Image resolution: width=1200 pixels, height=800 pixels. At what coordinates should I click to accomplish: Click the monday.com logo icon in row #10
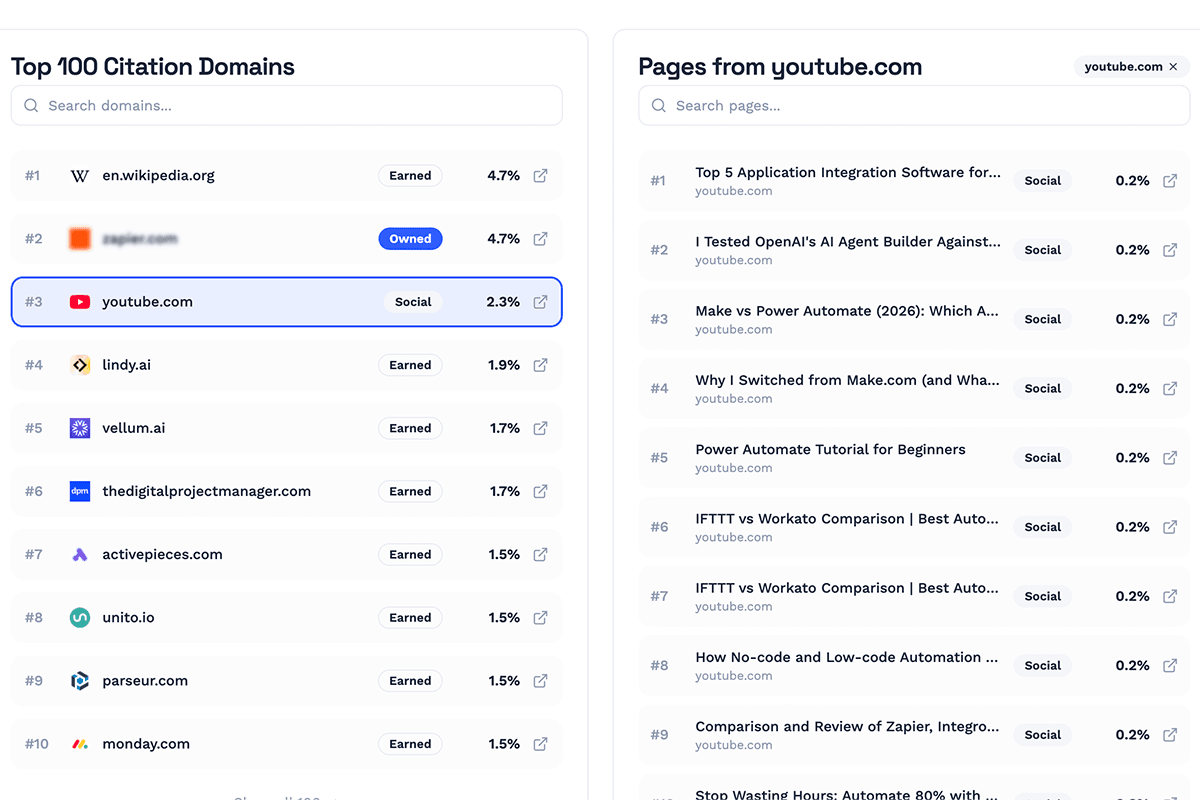pyautogui.click(x=79, y=743)
